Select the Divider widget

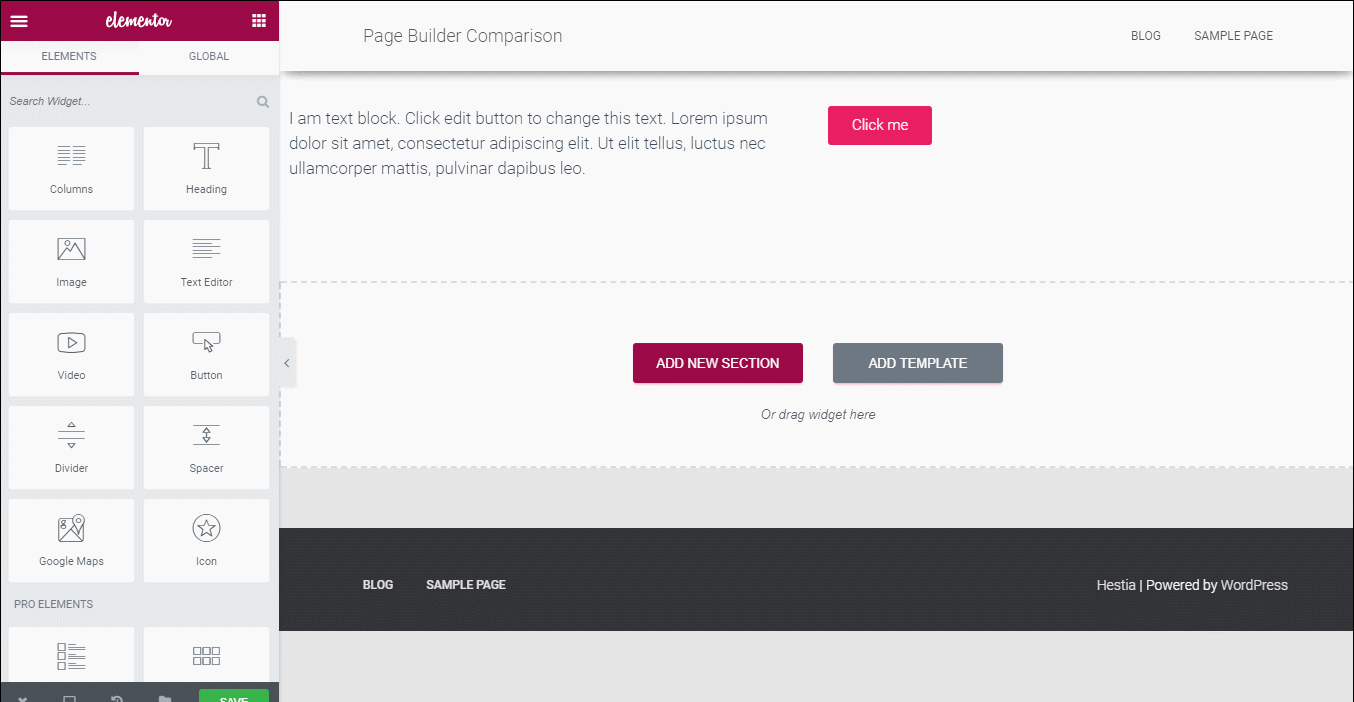coord(71,447)
